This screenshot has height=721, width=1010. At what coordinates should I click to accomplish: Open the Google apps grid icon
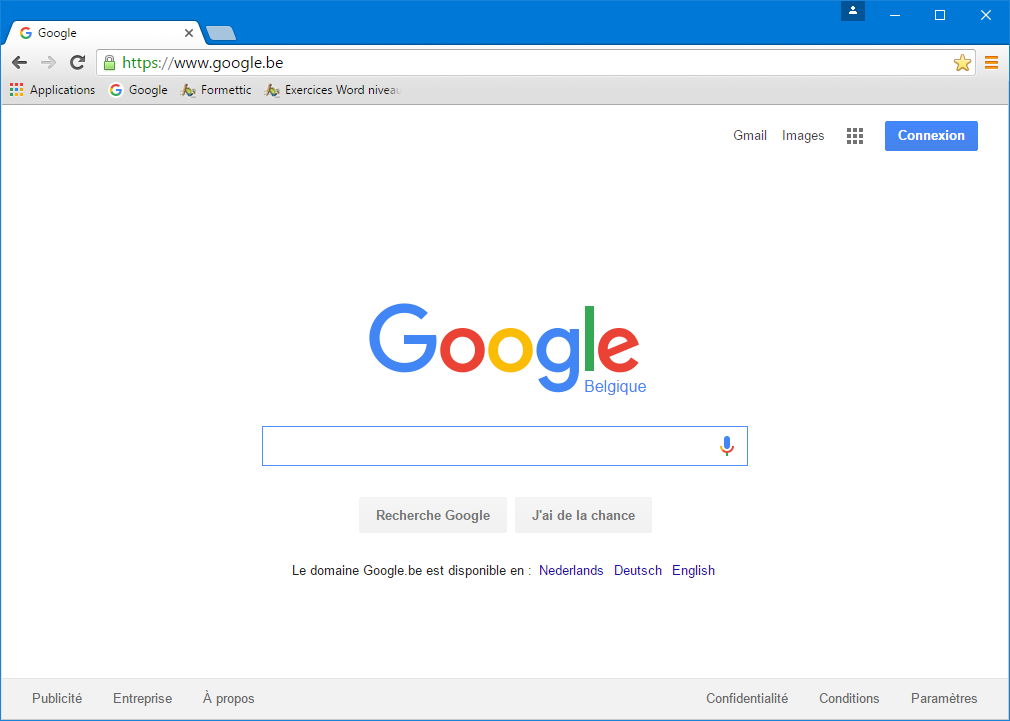[855, 136]
